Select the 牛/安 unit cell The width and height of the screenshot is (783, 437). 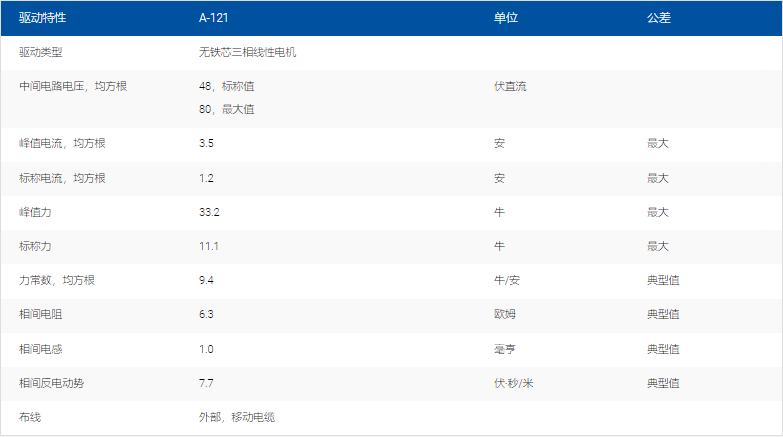click(507, 280)
